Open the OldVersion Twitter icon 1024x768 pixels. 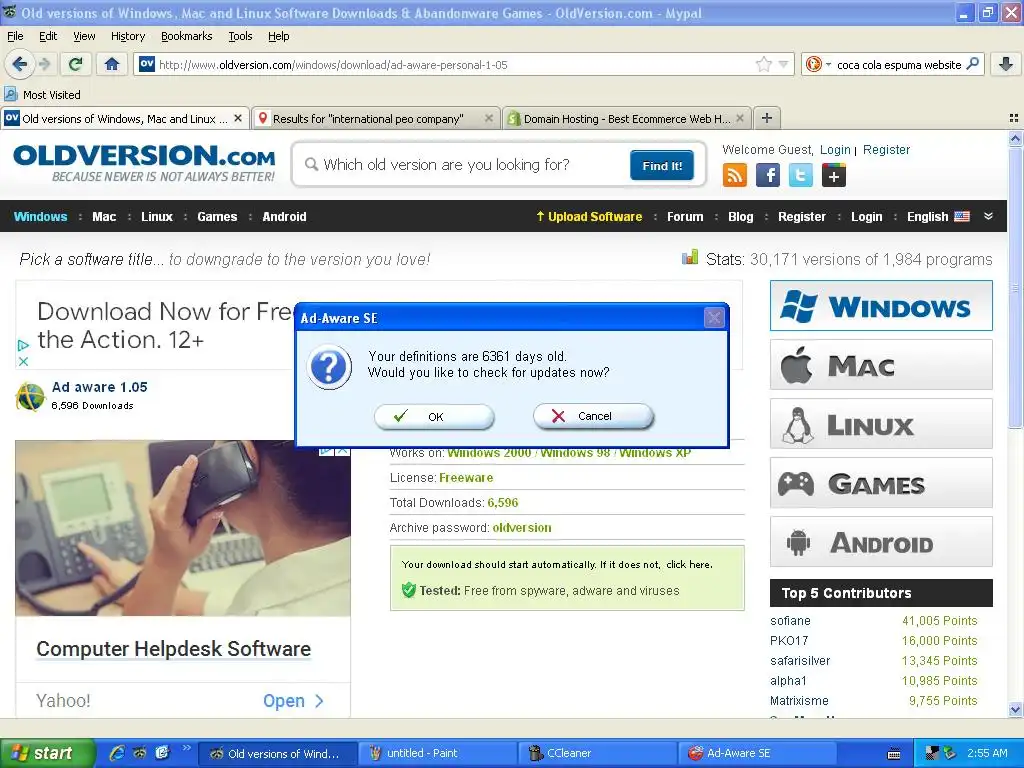[801, 175]
